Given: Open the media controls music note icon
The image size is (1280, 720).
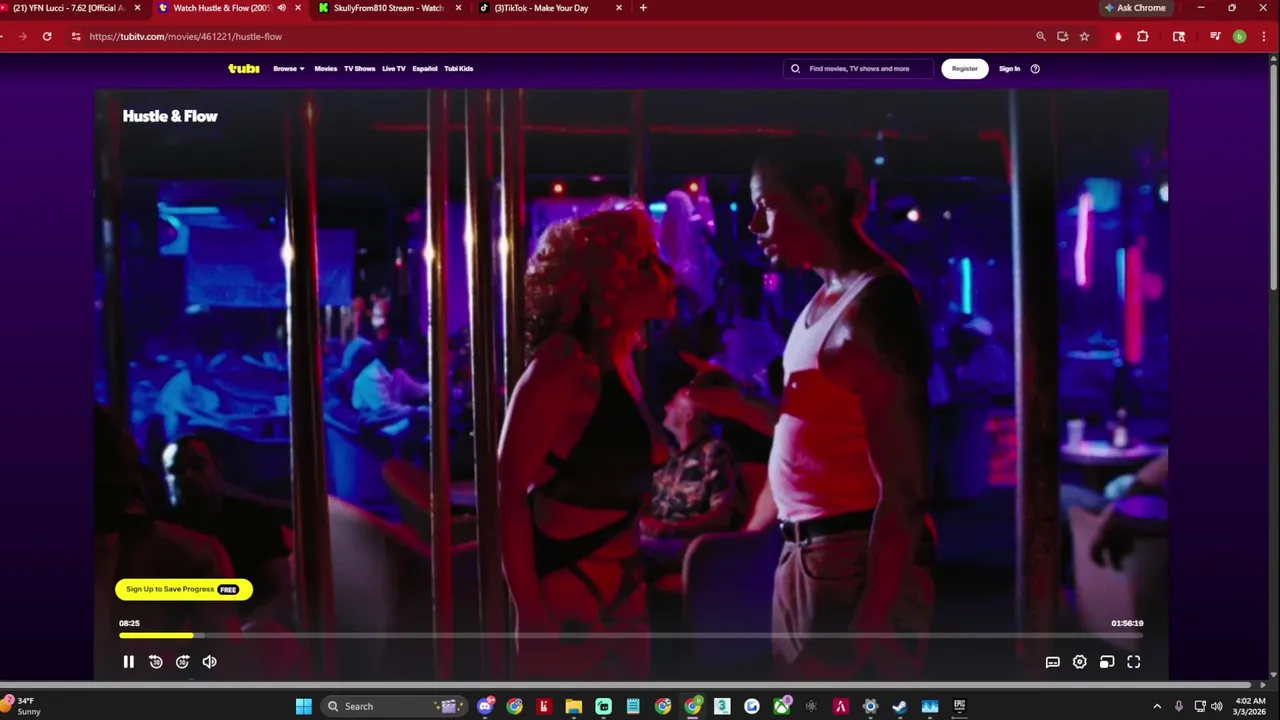Looking at the screenshot, I should pyautogui.click(x=1215, y=36).
